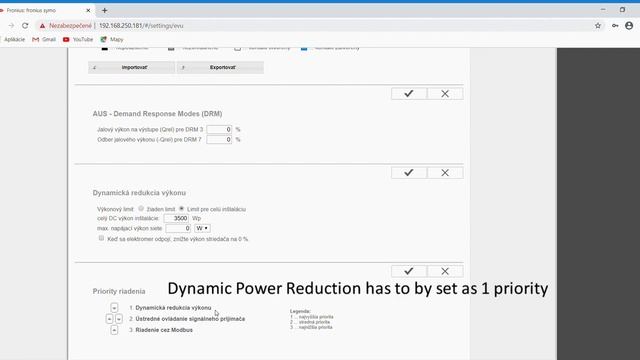Open the Gmail bookmark

pos(44,40)
